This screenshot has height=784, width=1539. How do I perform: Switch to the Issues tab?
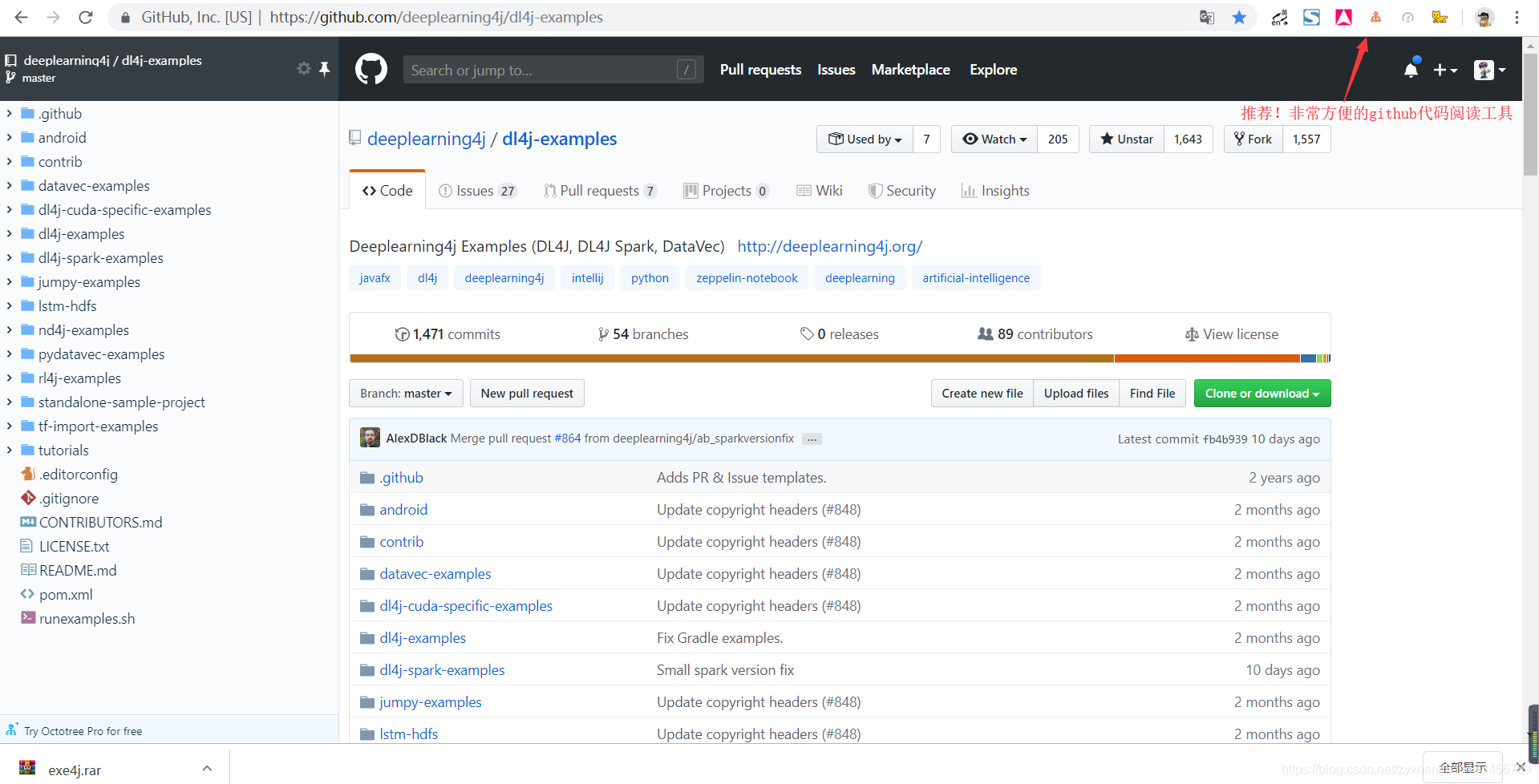(477, 191)
